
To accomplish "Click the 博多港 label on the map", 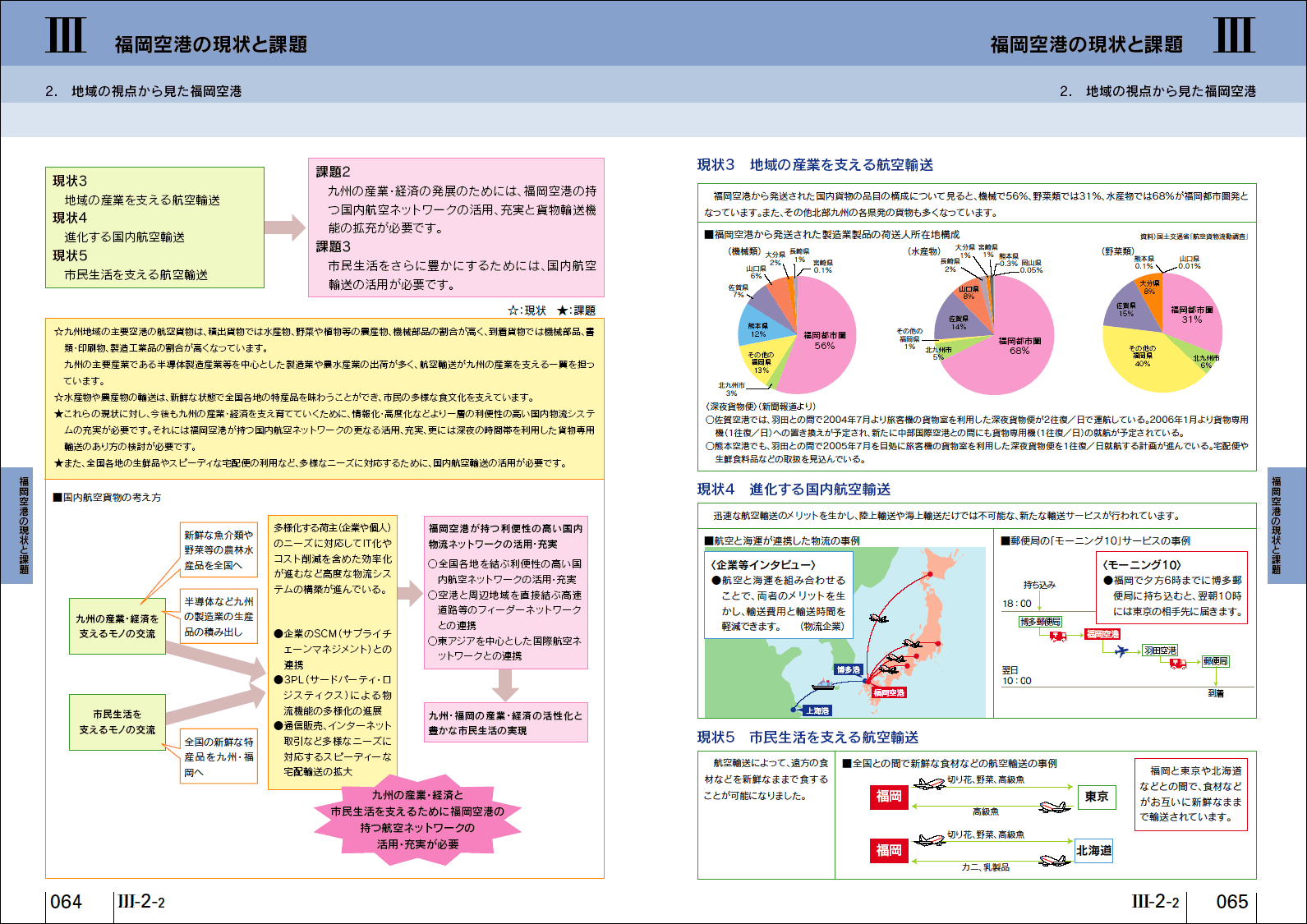I will (848, 669).
